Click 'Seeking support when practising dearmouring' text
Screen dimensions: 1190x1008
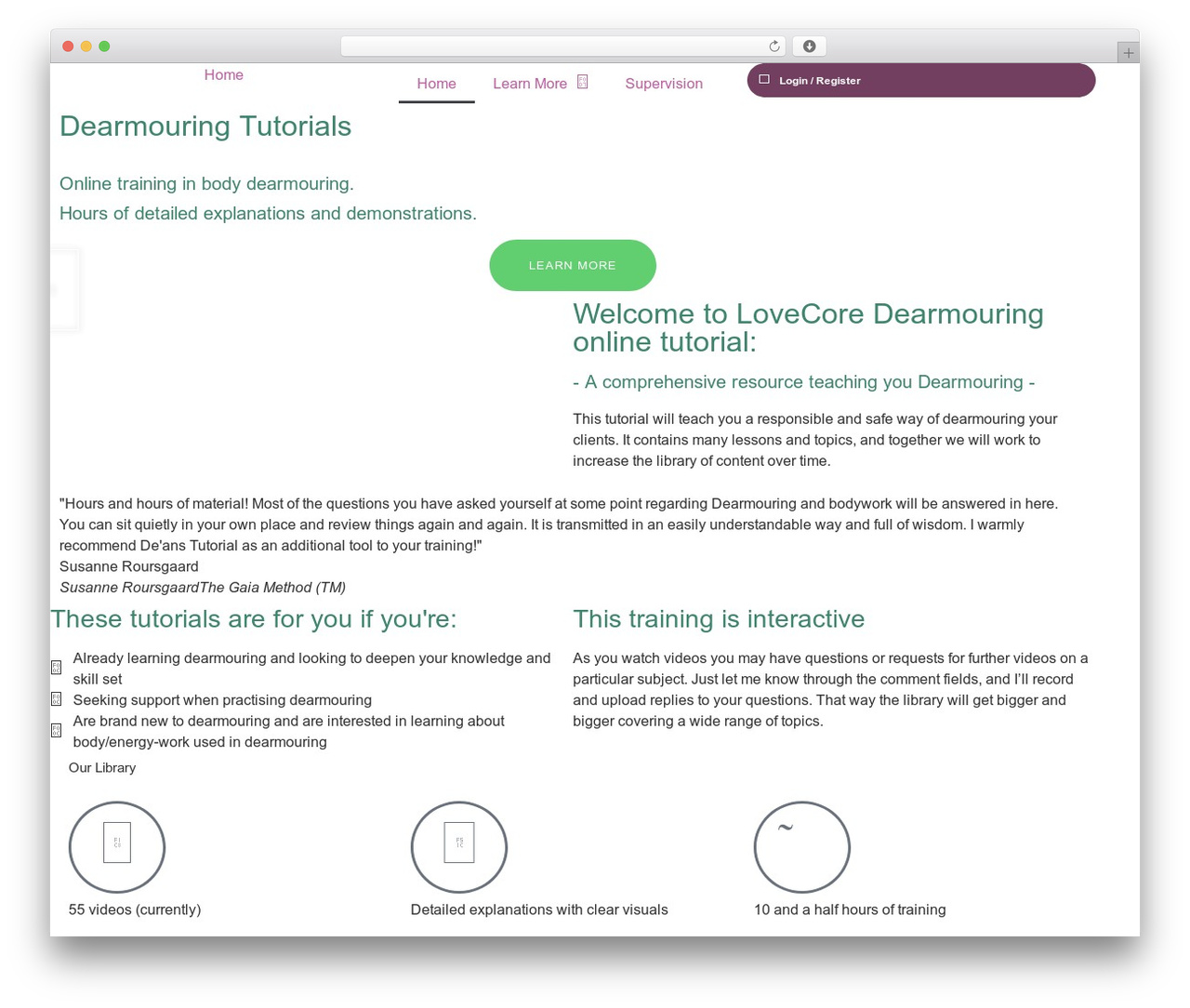coord(222,700)
